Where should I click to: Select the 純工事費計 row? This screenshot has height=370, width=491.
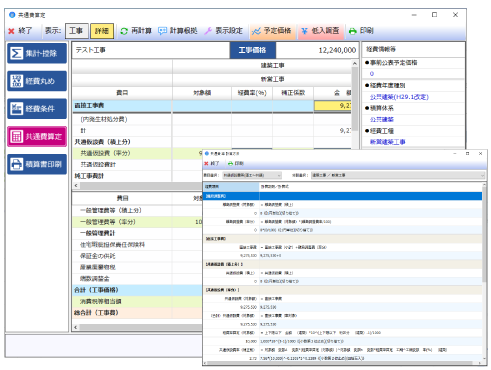[138, 176]
